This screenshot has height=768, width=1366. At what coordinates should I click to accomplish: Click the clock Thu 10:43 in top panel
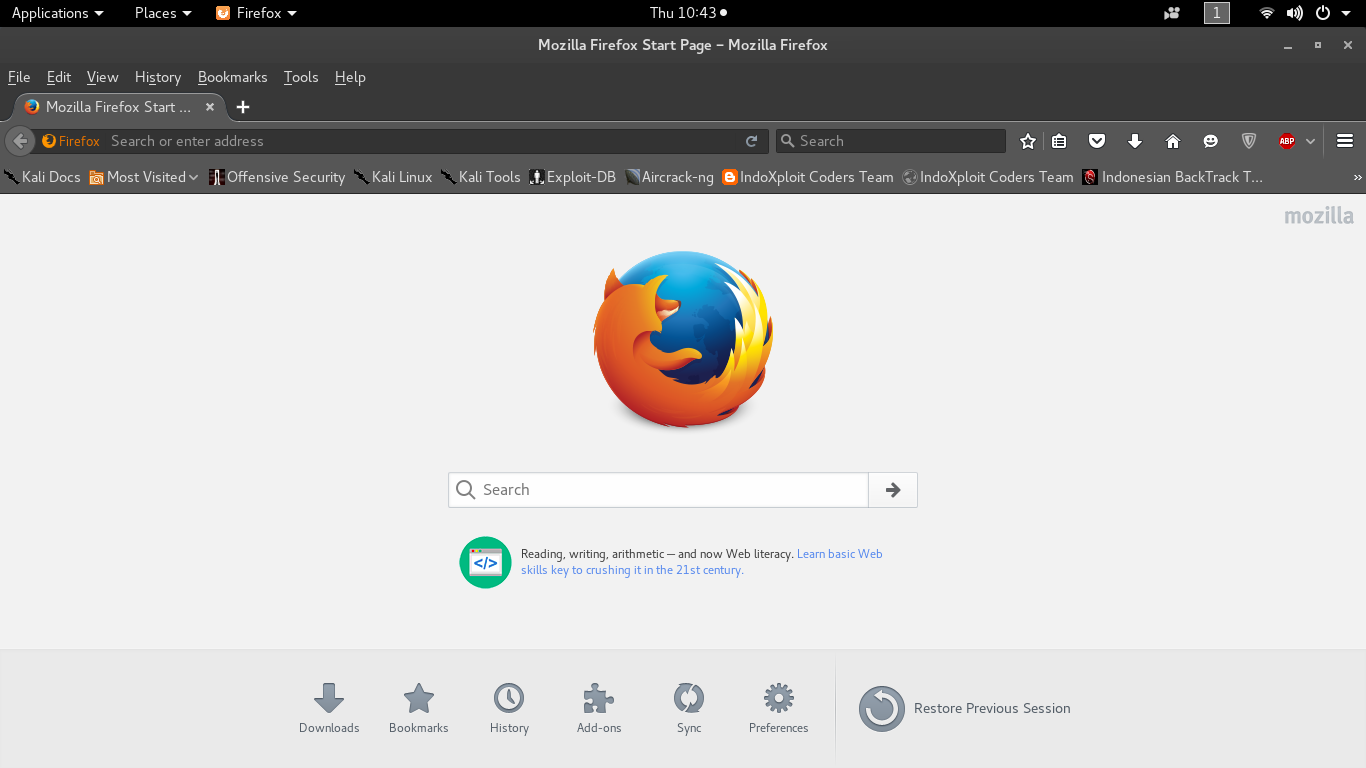(688, 13)
